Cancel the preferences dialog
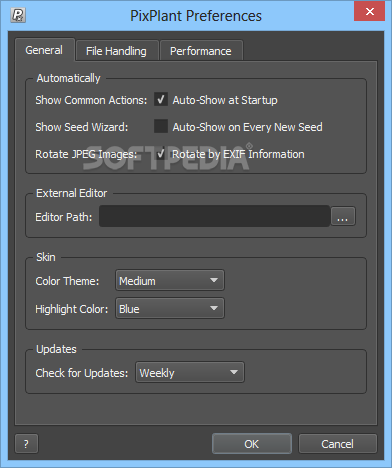392x468 pixels. 338,444
